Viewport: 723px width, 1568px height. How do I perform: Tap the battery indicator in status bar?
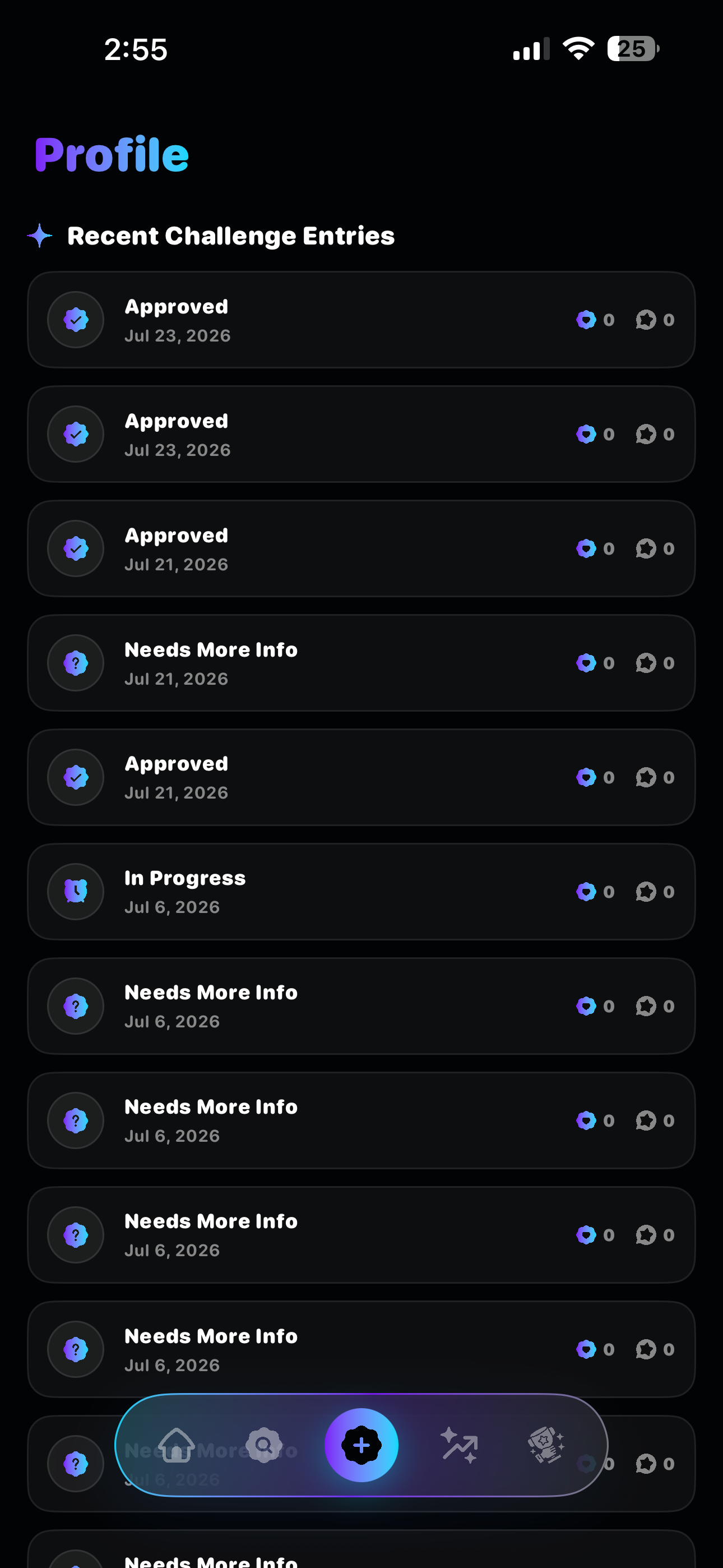click(633, 49)
